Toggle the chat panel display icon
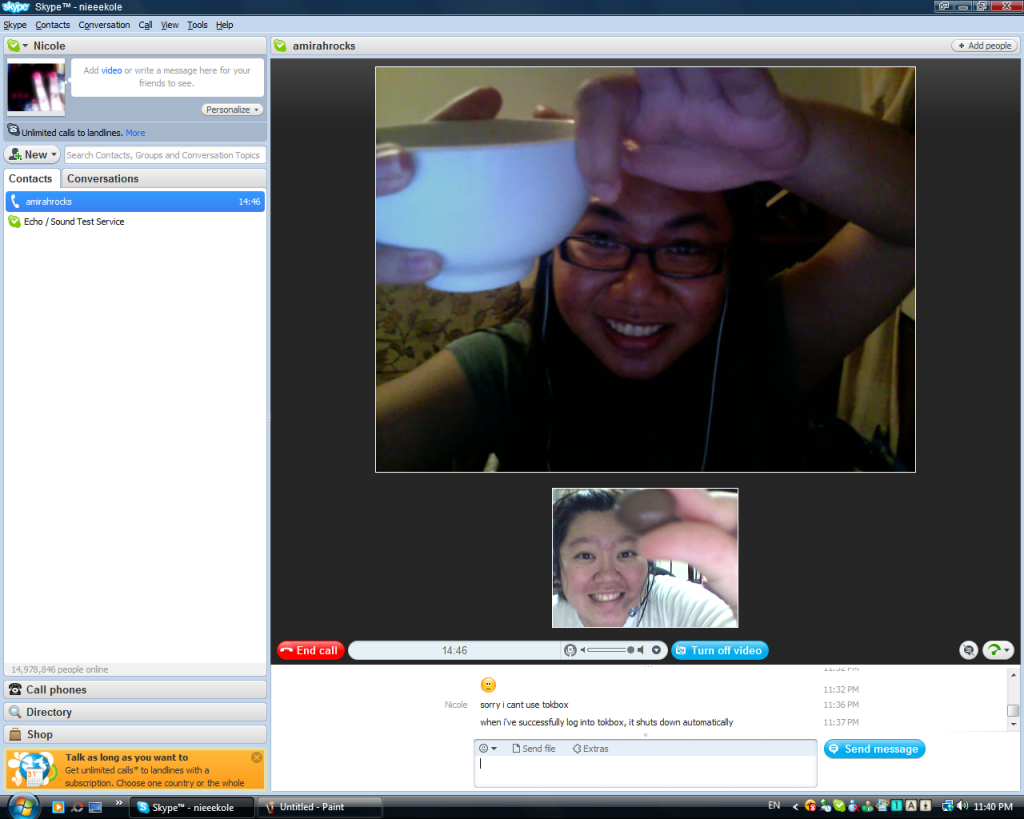Screen dimensions: 1024x819 [x=968, y=650]
